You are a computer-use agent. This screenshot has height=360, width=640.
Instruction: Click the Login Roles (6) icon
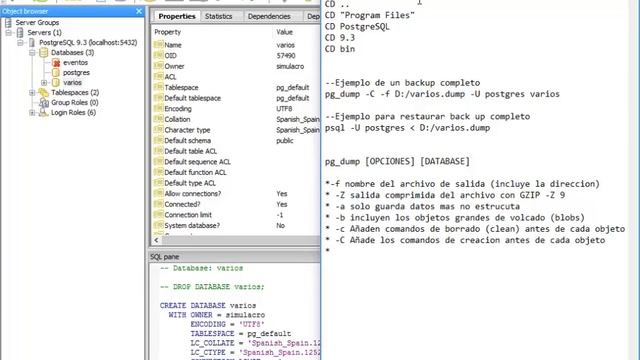coord(44,113)
